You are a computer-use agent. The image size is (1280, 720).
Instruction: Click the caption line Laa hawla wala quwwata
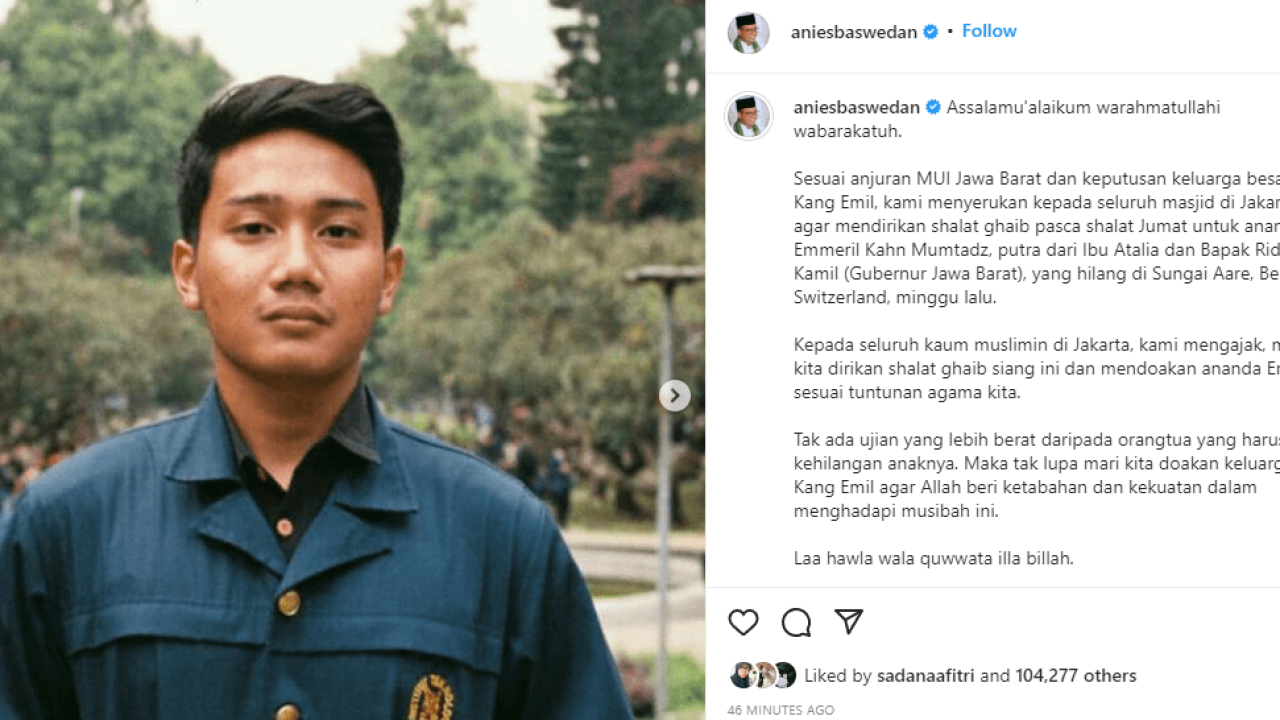pyautogui.click(x=934, y=558)
